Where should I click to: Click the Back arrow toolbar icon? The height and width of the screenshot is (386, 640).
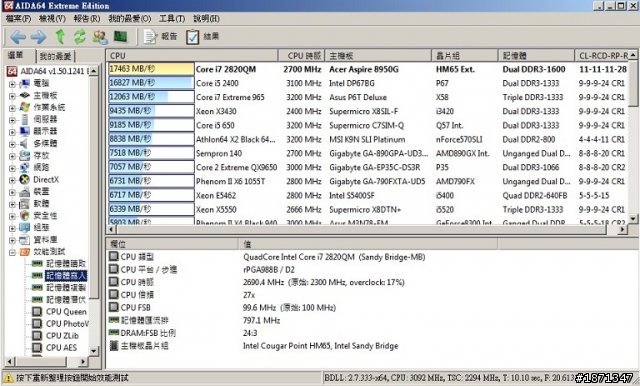tap(18, 37)
